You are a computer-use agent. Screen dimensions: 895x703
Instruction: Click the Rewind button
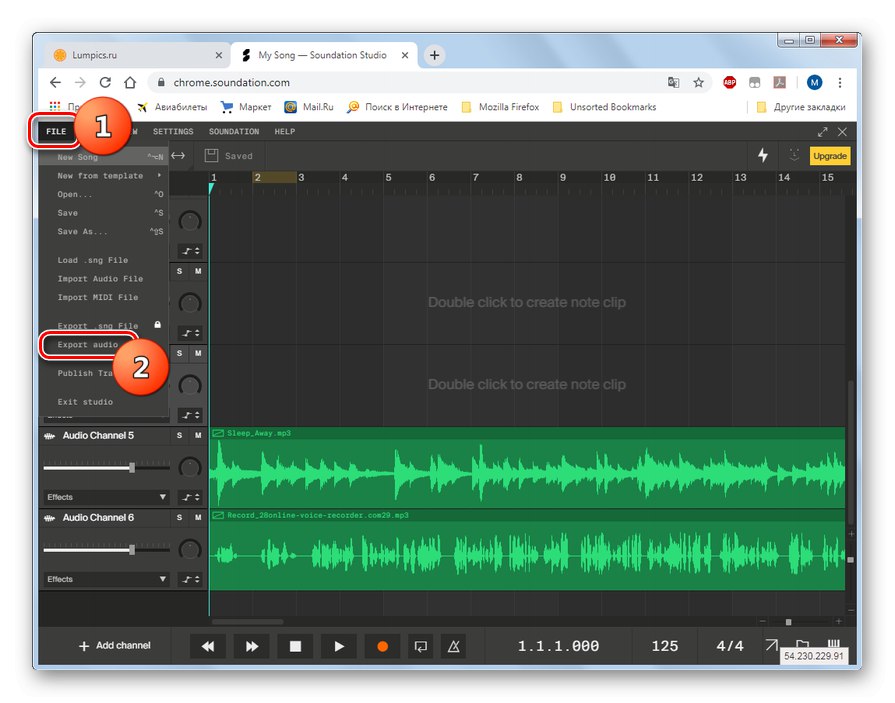coord(208,647)
